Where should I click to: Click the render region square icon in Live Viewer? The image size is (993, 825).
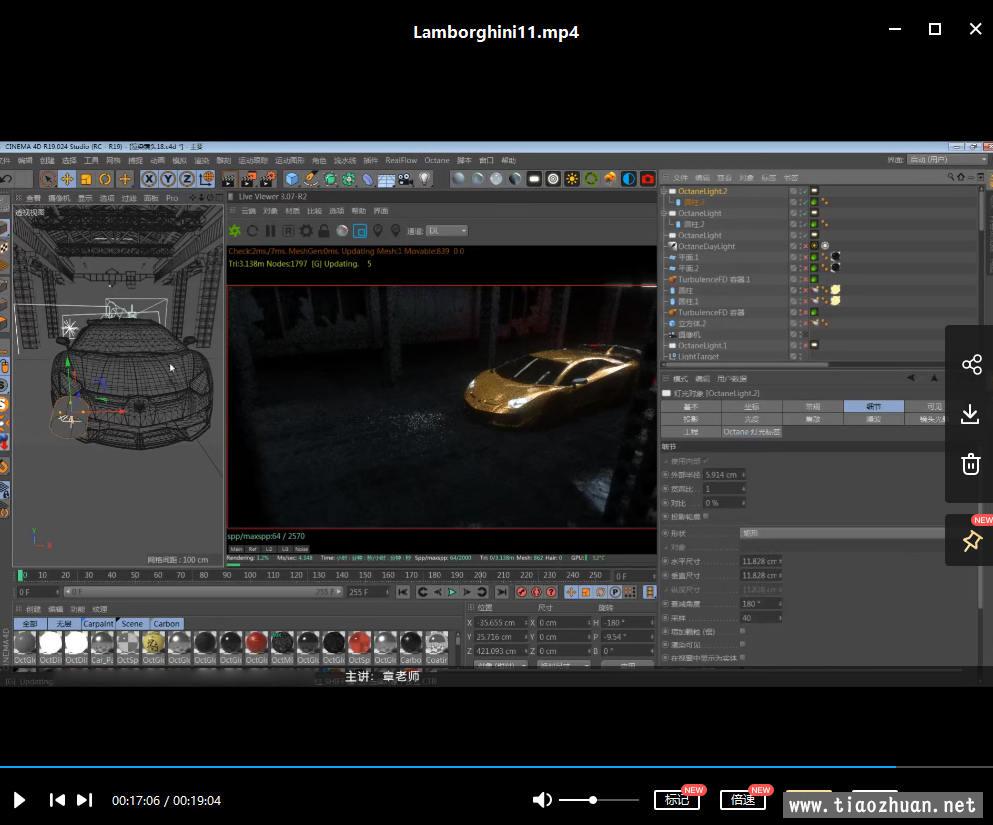(x=360, y=231)
